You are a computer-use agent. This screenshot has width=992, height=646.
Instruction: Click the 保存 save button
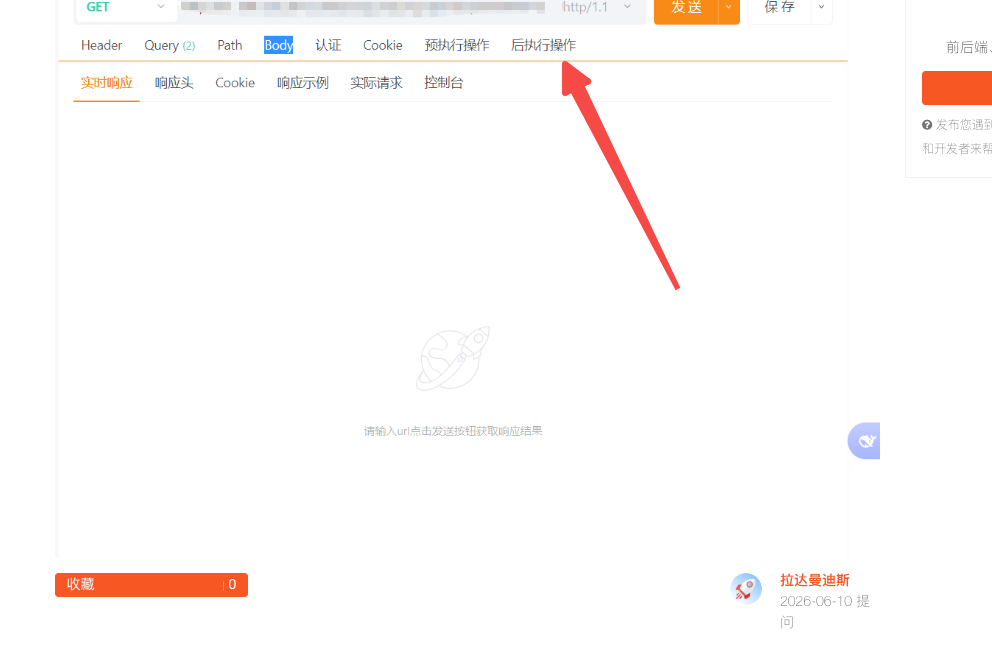[x=779, y=8]
